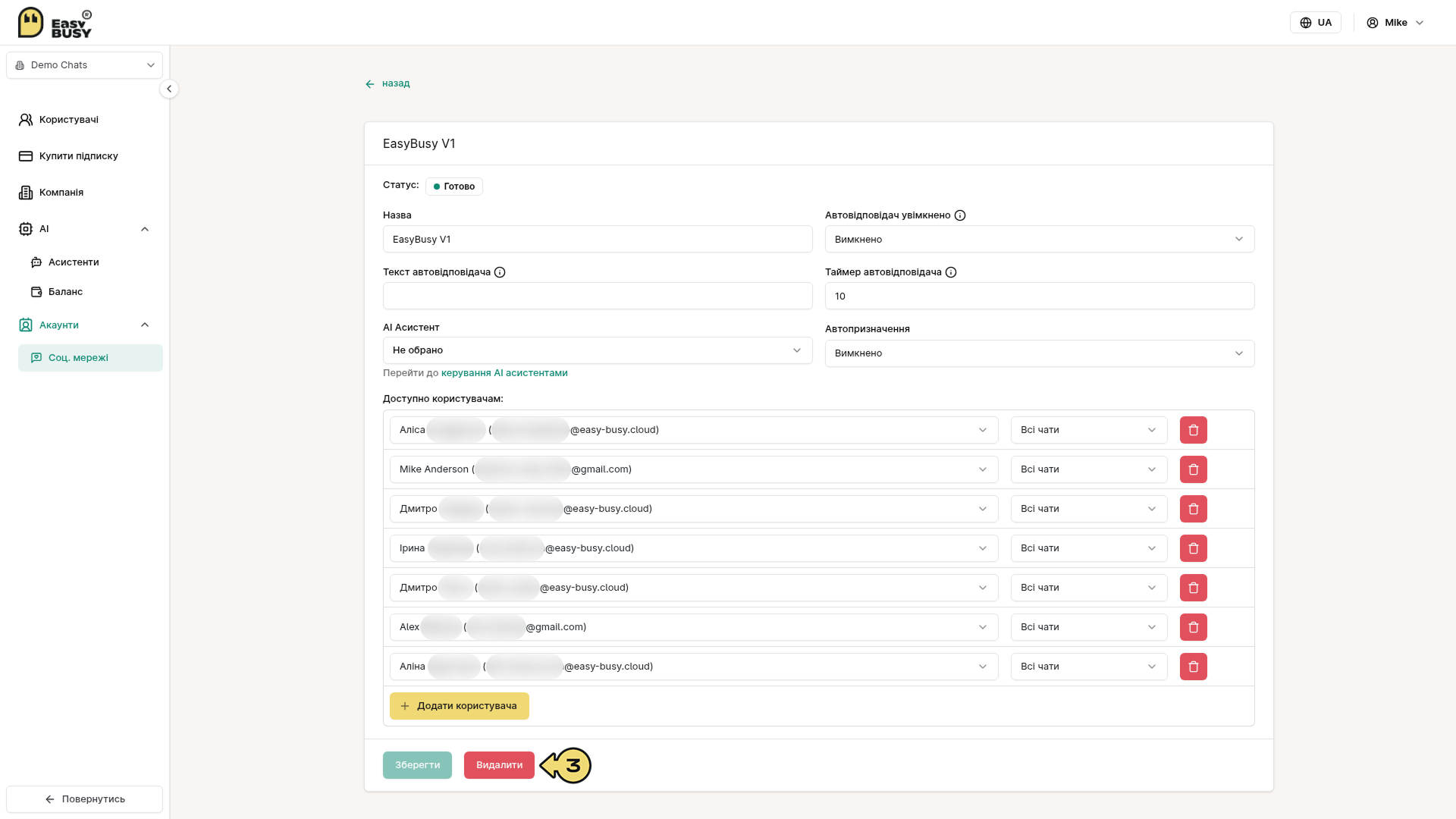Click the Mike profile avatar icon
This screenshot has height=819, width=1456.
[x=1373, y=23]
